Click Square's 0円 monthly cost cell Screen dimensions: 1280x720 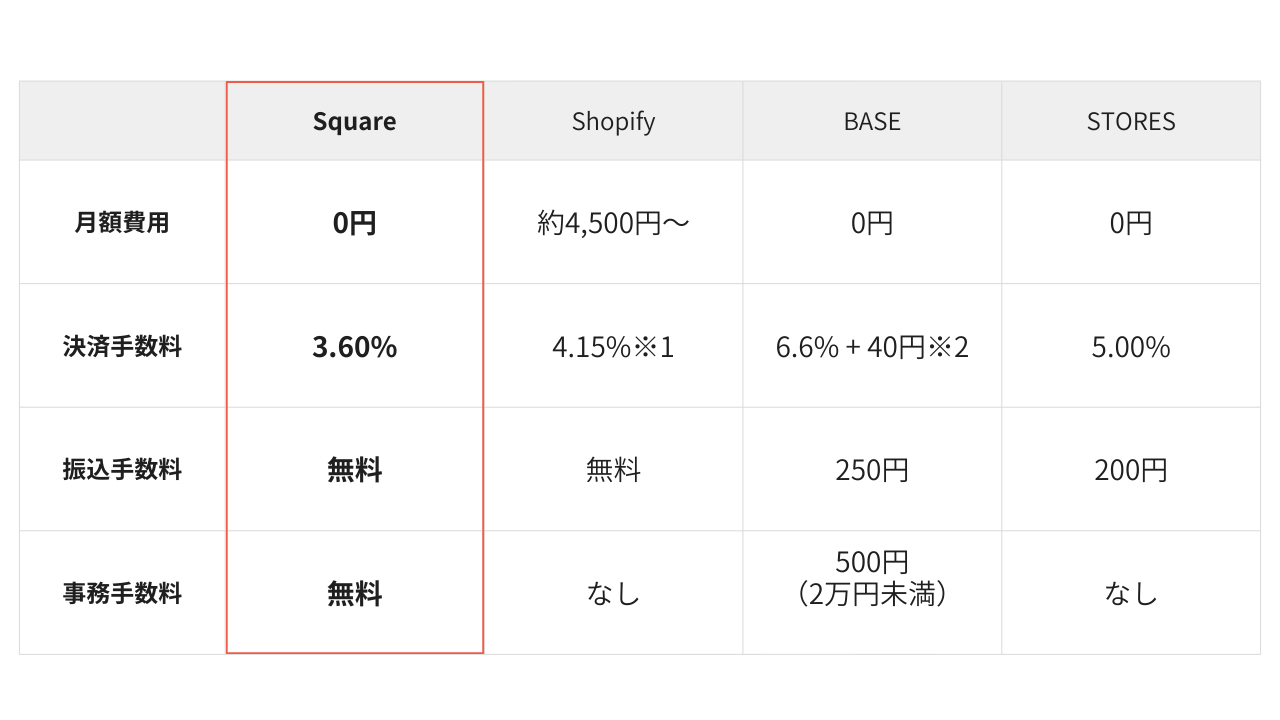(354, 222)
